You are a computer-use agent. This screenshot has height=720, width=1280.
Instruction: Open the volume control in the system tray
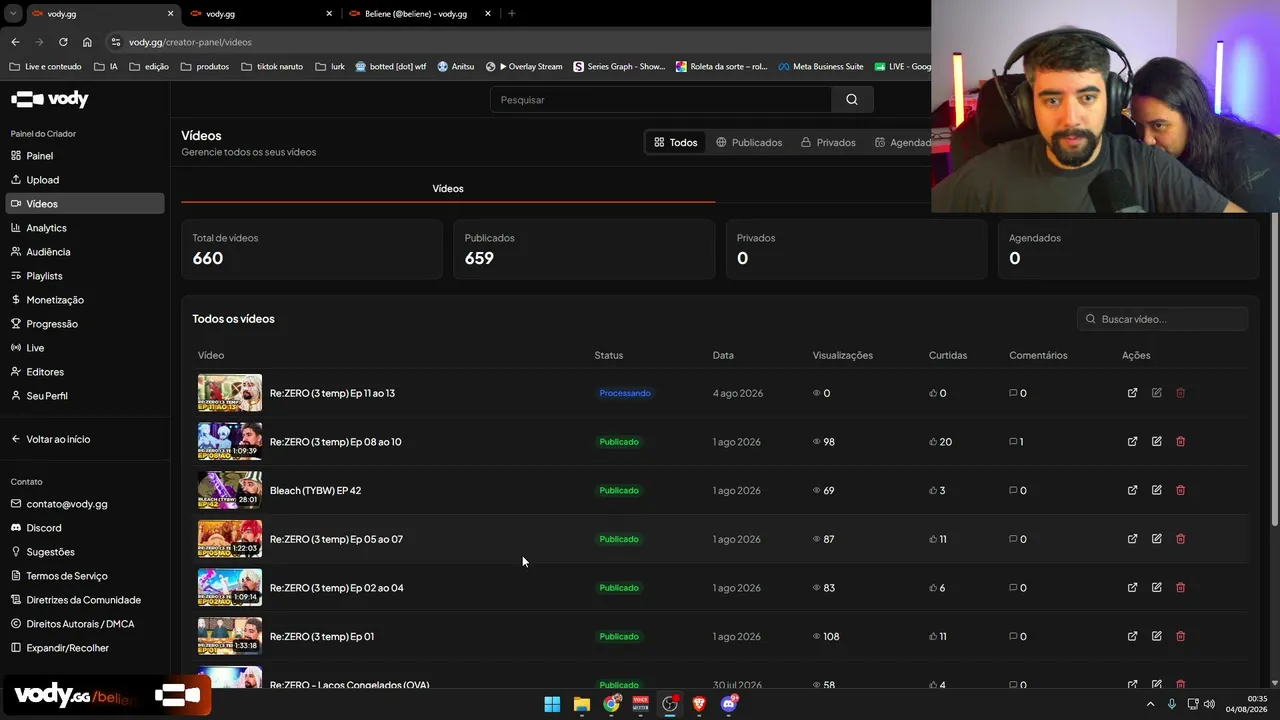click(1209, 704)
